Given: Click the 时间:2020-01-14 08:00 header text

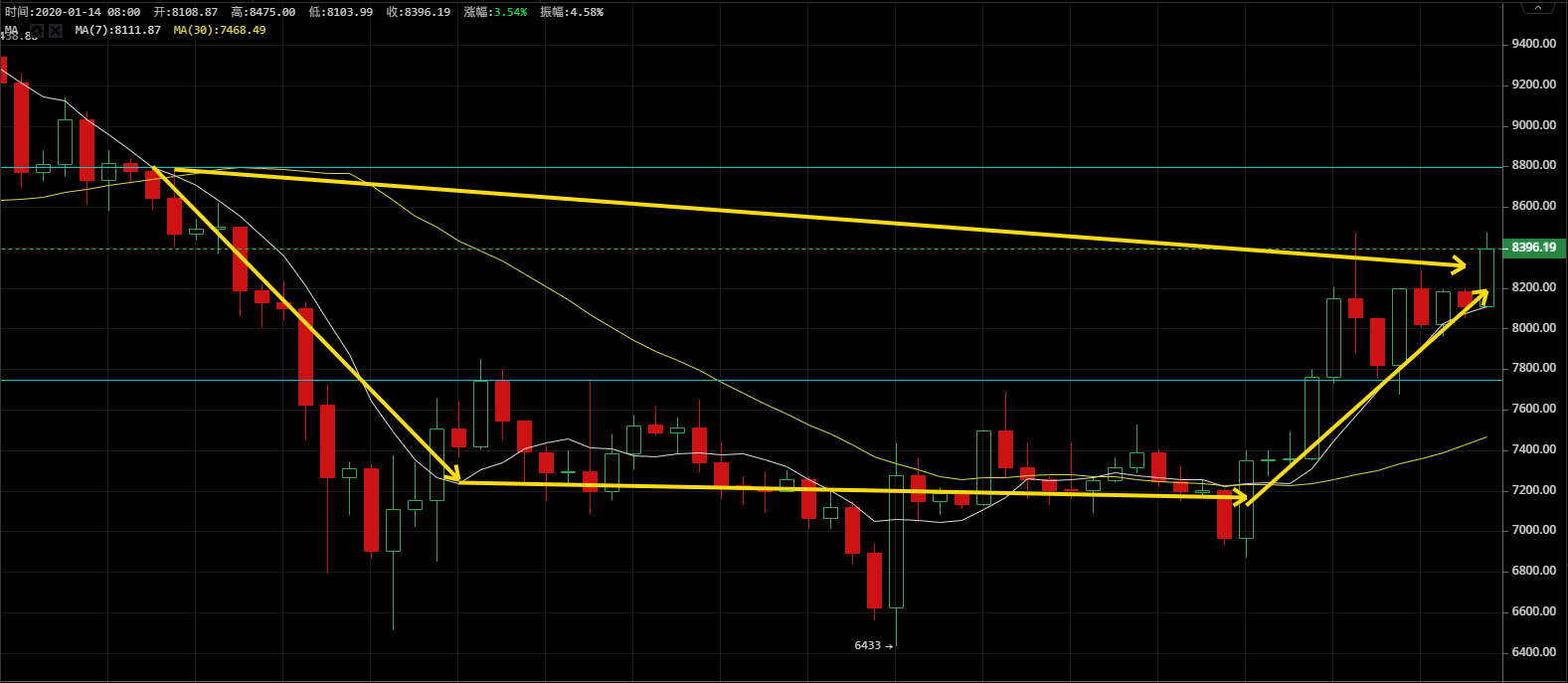Looking at the screenshot, I should click(73, 12).
